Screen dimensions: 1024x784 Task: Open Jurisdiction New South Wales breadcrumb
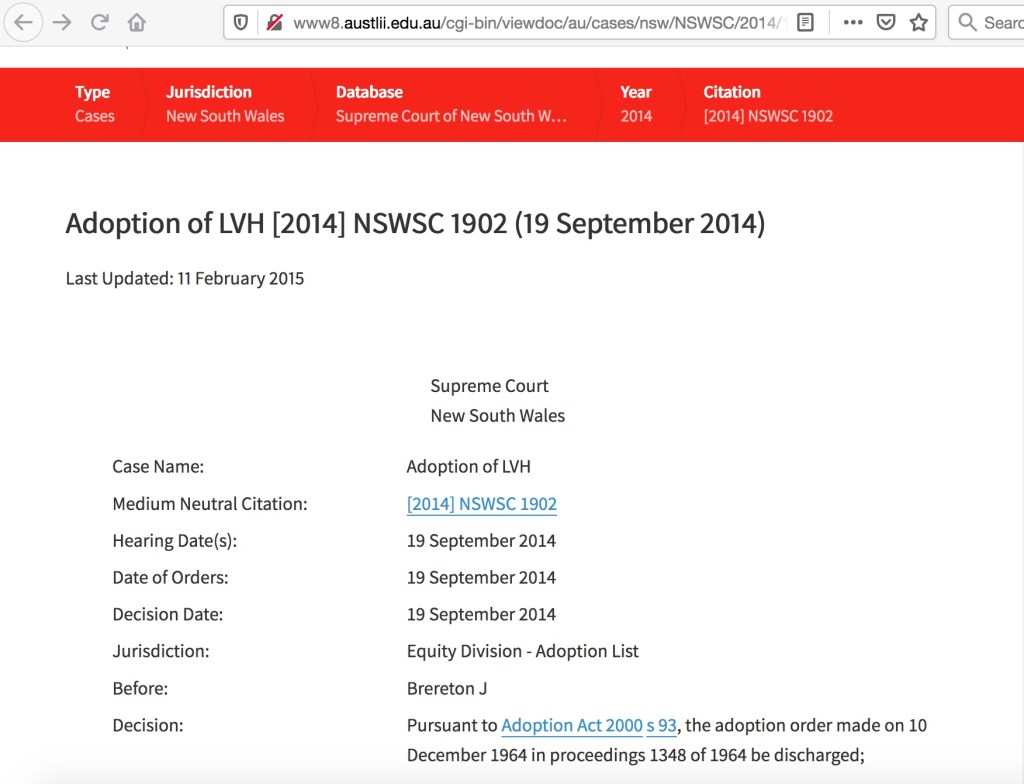pos(225,104)
